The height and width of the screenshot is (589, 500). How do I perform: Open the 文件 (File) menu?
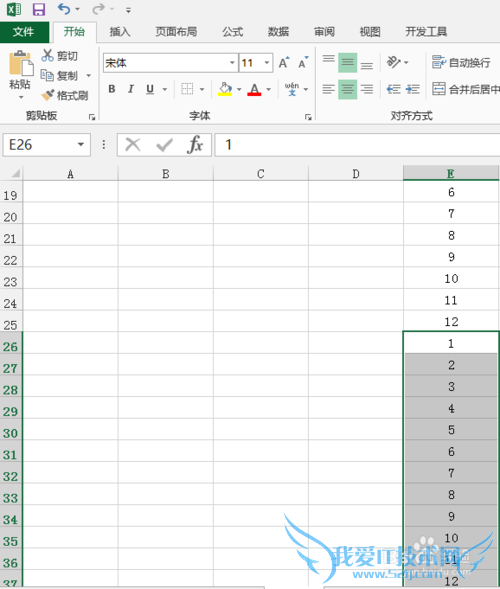(x=24, y=32)
